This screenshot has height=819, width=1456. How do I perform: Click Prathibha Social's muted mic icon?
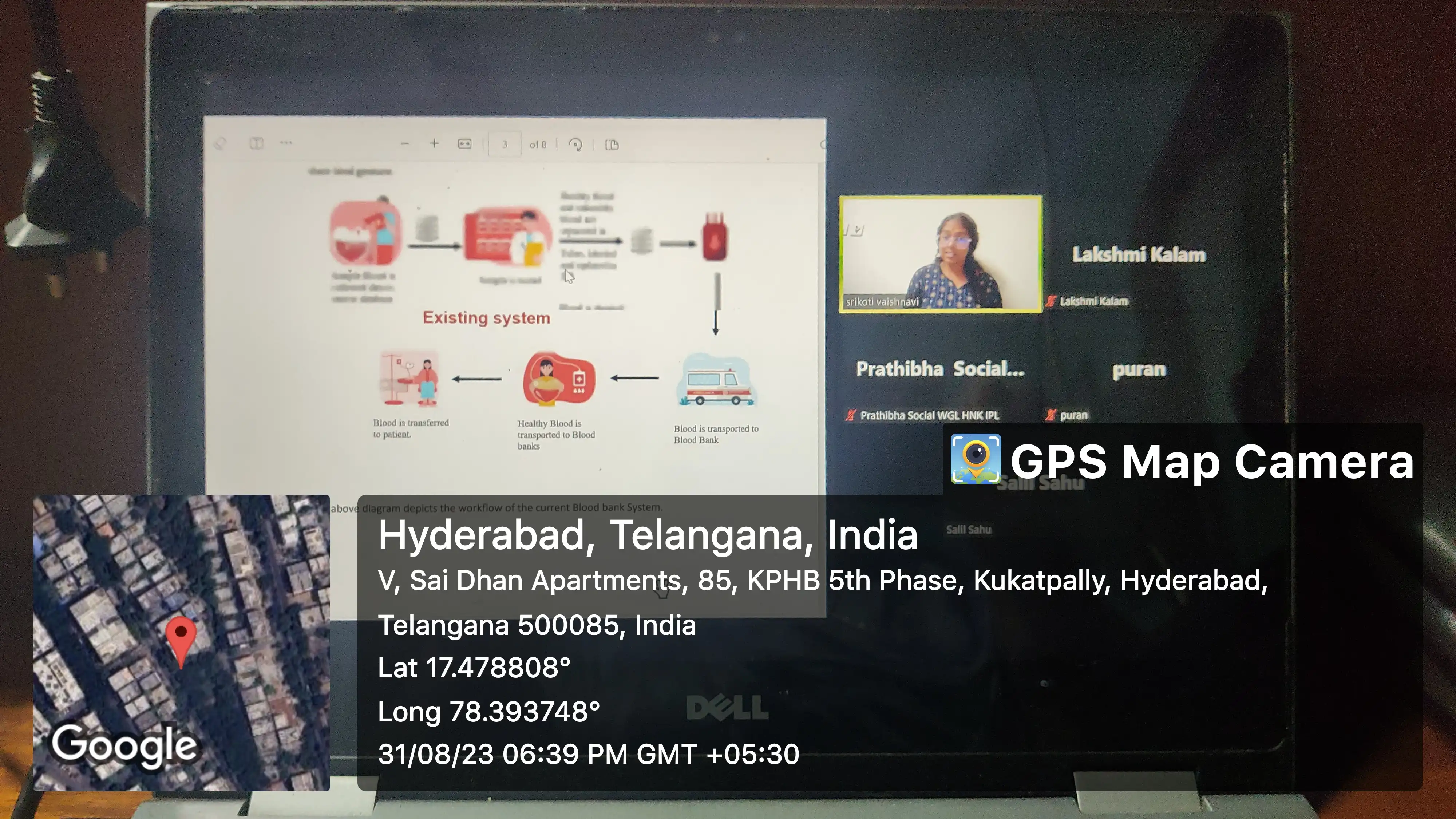point(851,415)
